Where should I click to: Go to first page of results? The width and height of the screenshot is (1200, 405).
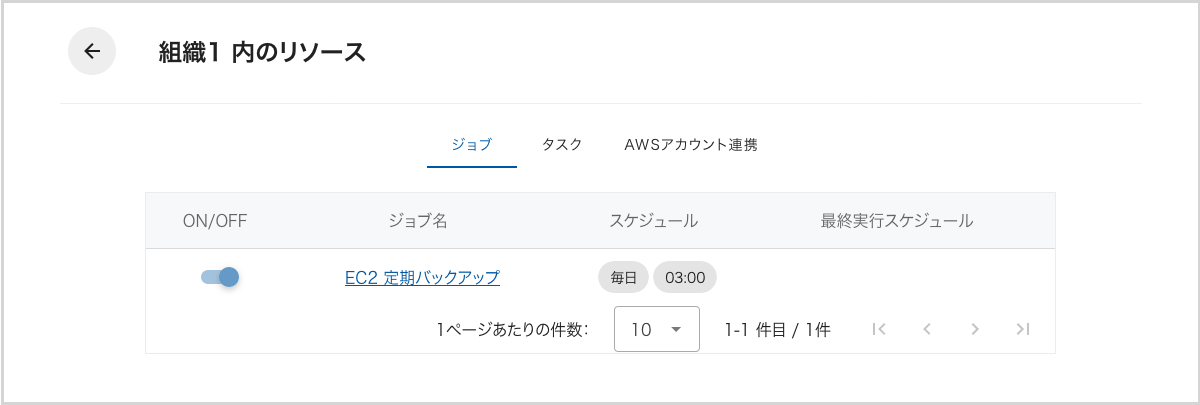point(879,329)
